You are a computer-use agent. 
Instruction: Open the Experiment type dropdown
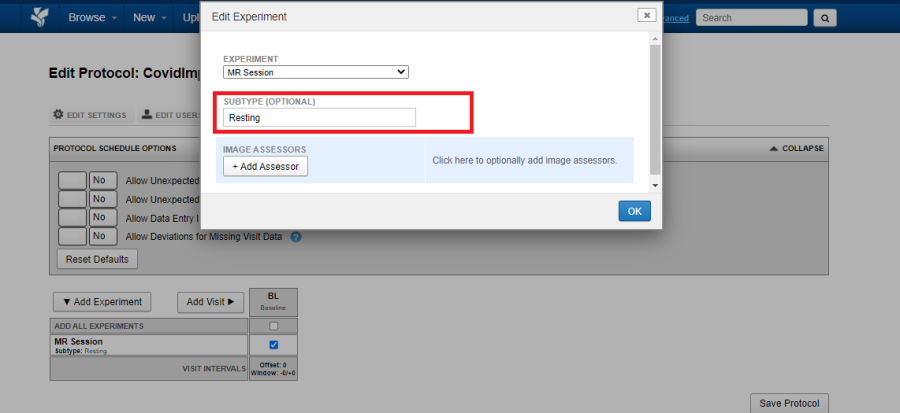(x=316, y=72)
